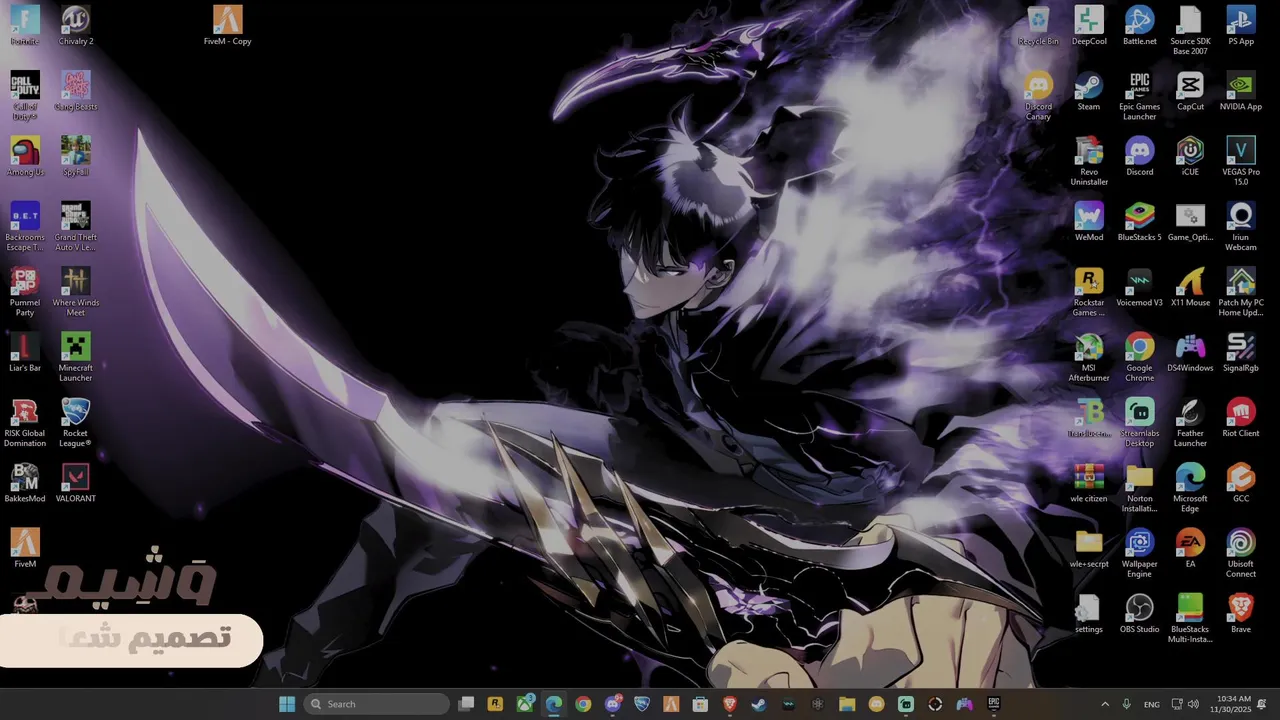Open the Epic Games Launcher desktop icon
The height and width of the screenshot is (720, 1280).
tap(1140, 95)
